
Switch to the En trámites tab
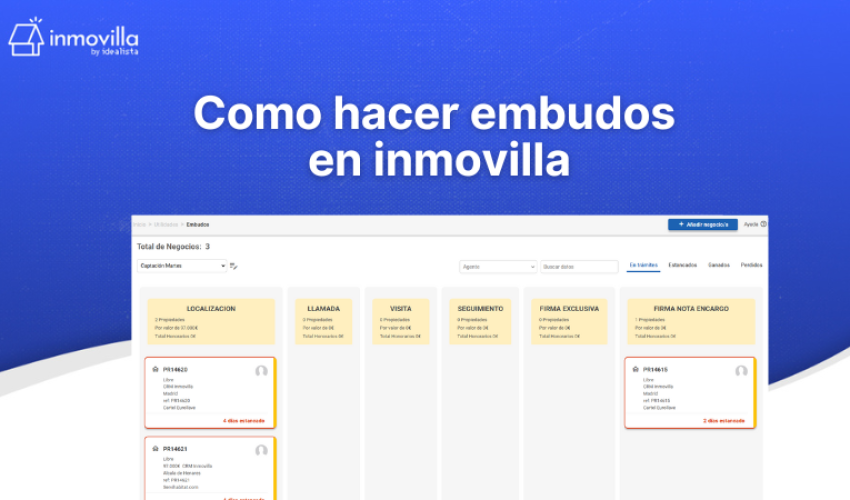tap(643, 265)
